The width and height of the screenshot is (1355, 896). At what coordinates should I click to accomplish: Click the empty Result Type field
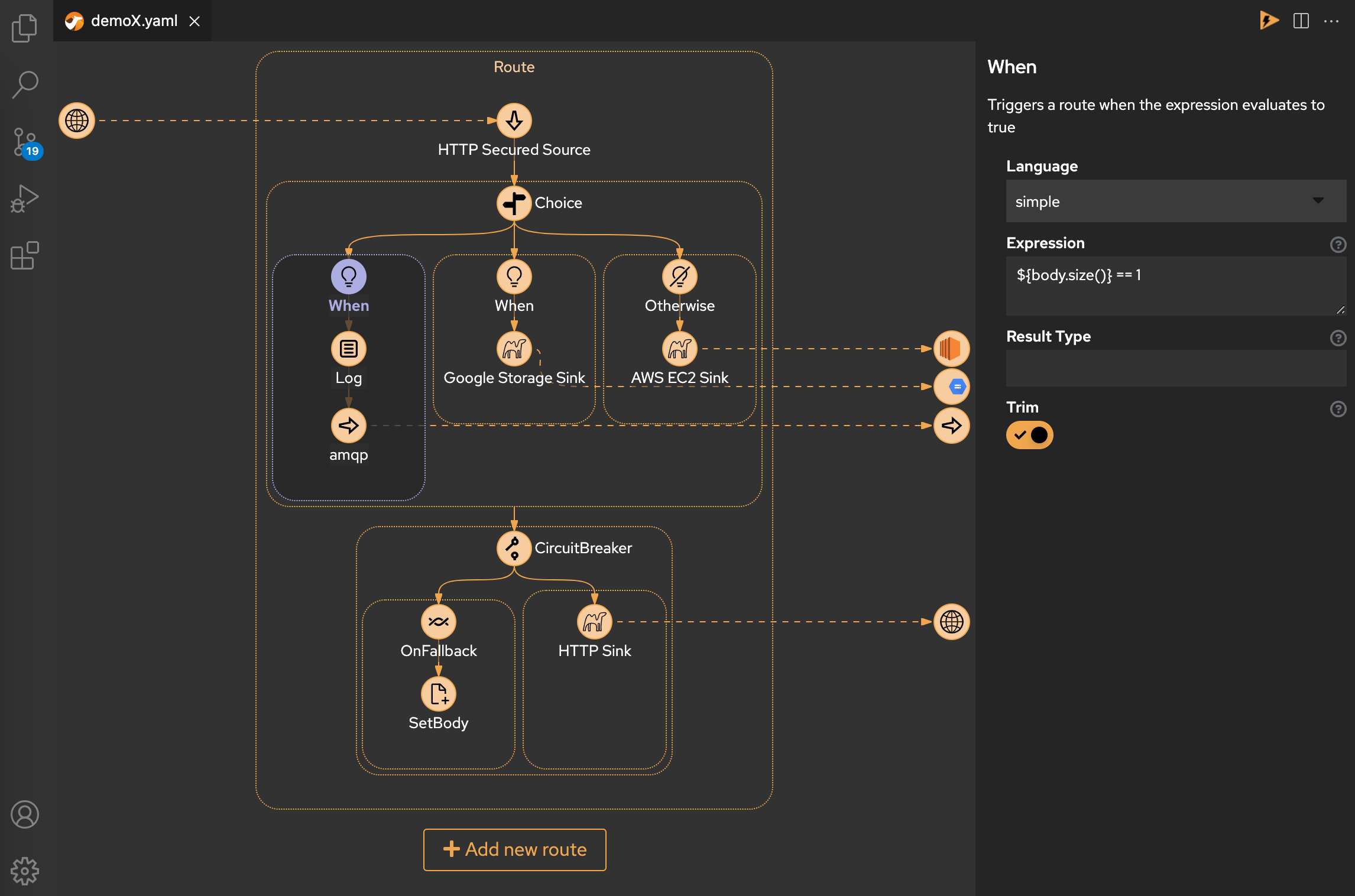[1176, 368]
